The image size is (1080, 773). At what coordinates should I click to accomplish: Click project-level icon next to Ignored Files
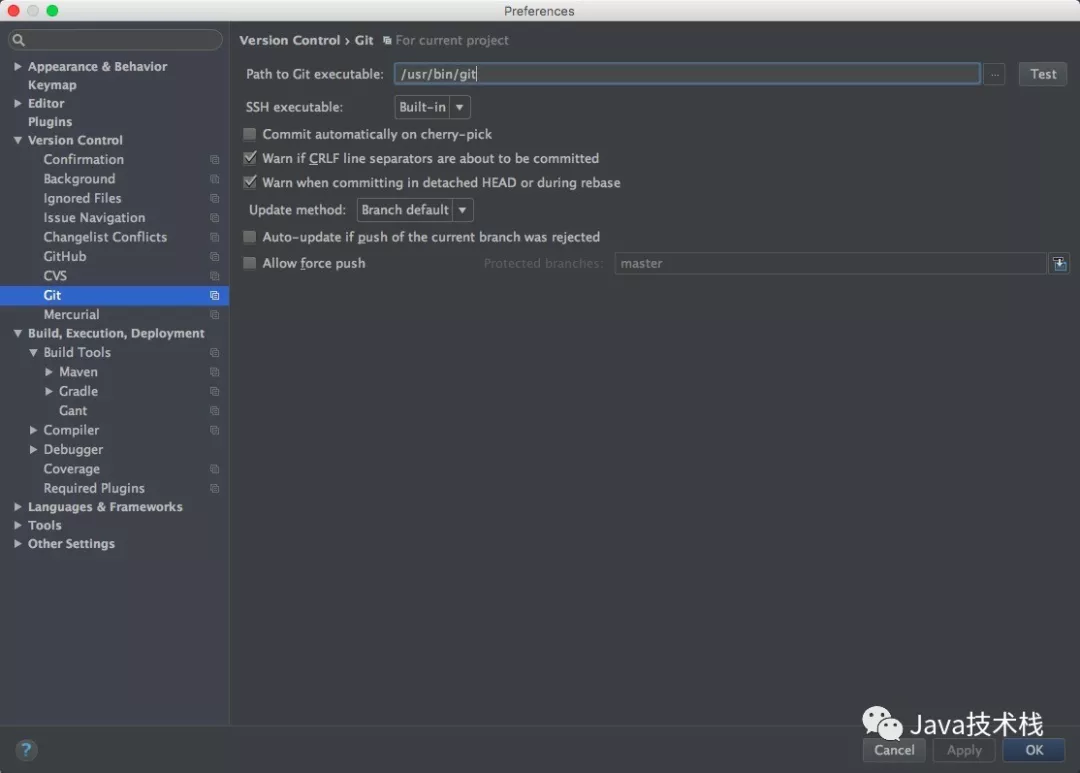click(x=214, y=198)
